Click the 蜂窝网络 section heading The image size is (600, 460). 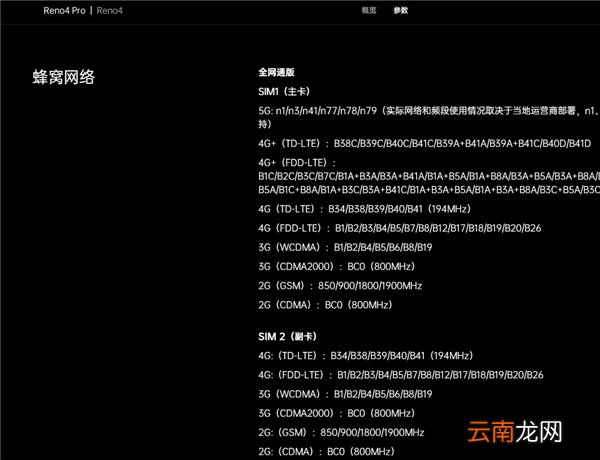pyautogui.click(x=64, y=77)
